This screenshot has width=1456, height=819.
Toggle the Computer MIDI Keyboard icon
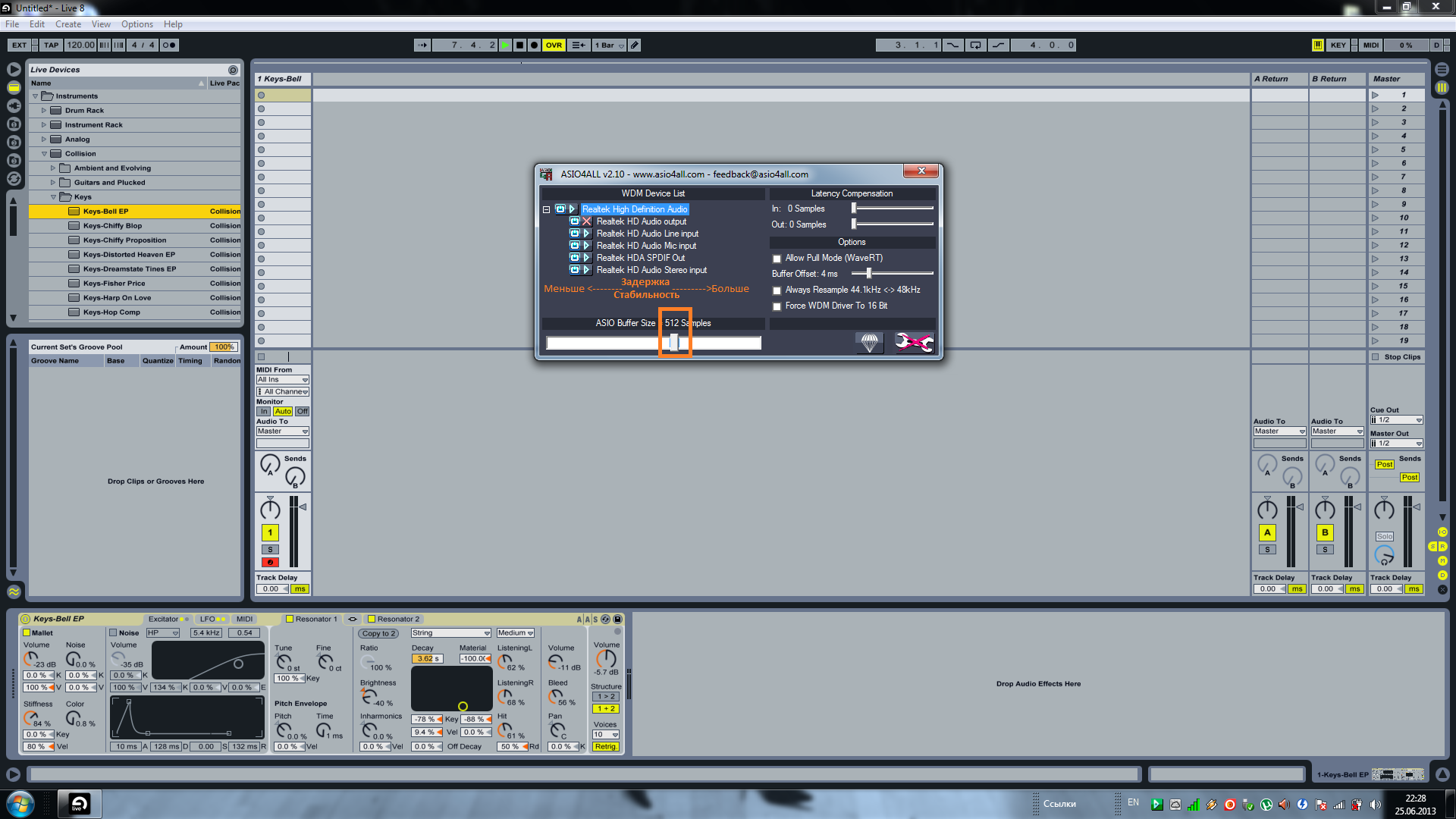point(1318,45)
